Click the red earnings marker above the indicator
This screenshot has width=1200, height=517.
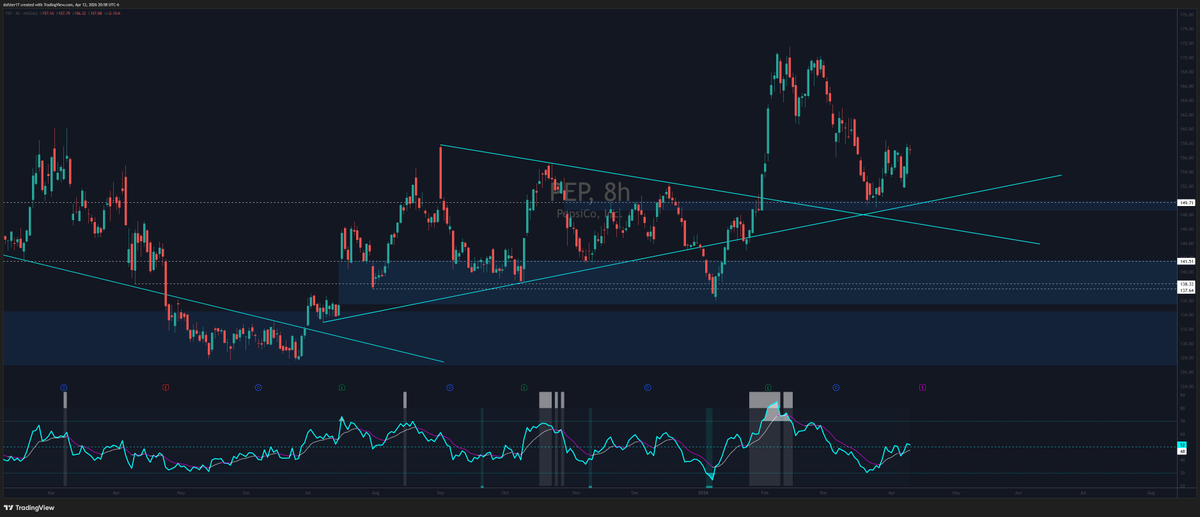coord(166,386)
